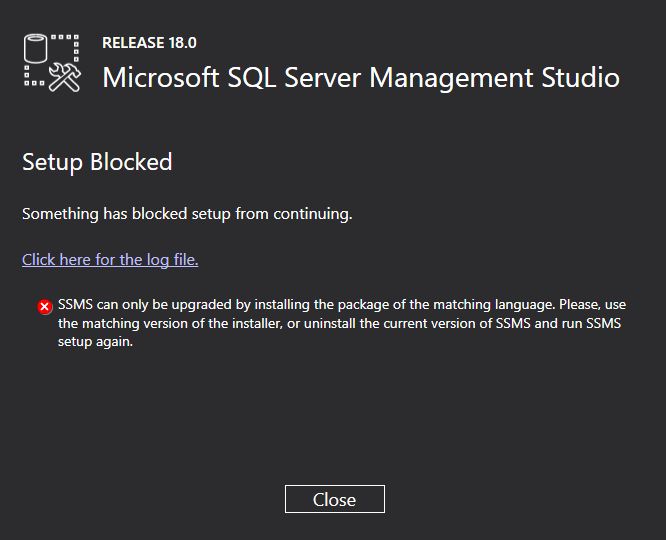Viewport: 666px width, 540px height.
Task: Click the word "RELEASE" above the title
Action: coord(132,43)
